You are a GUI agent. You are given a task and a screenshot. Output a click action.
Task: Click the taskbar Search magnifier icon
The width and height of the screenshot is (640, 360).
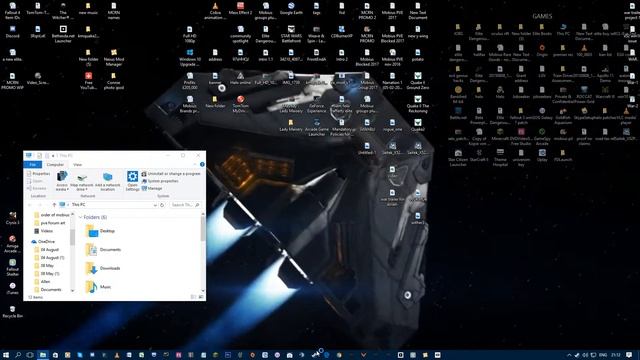[18, 355]
